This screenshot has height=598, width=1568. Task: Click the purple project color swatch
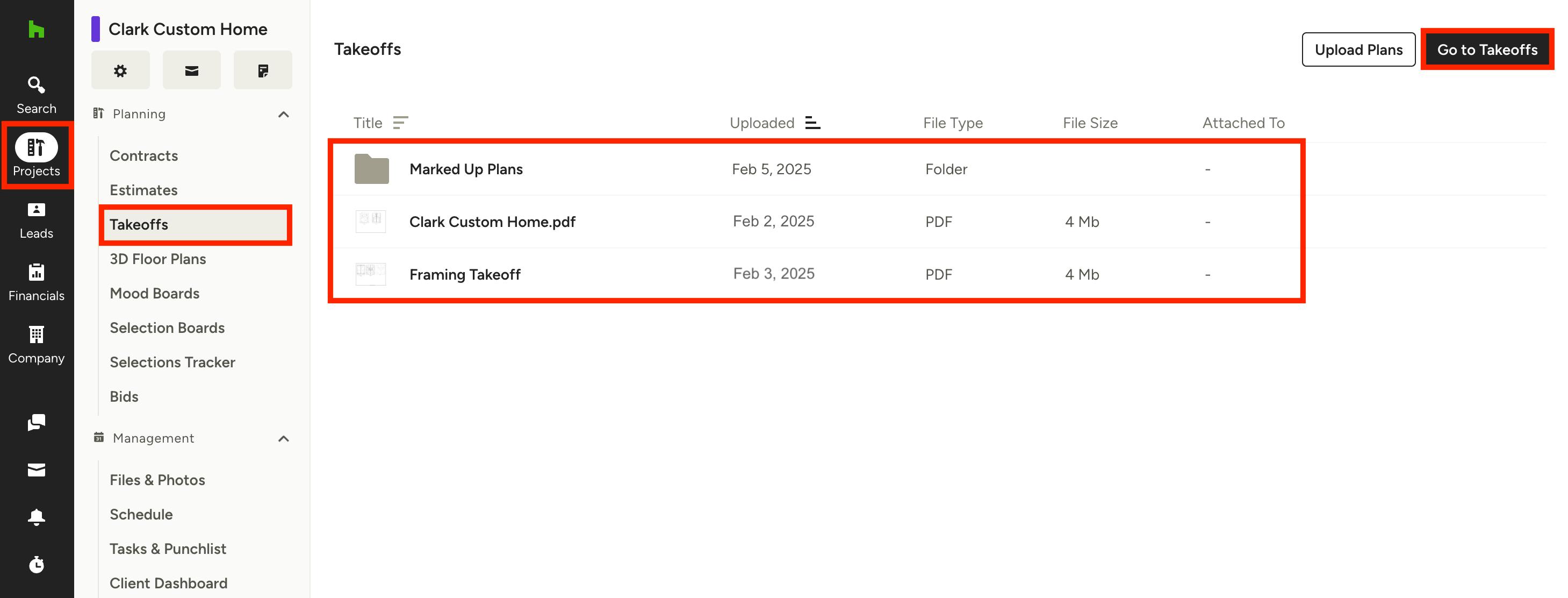(96, 29)
